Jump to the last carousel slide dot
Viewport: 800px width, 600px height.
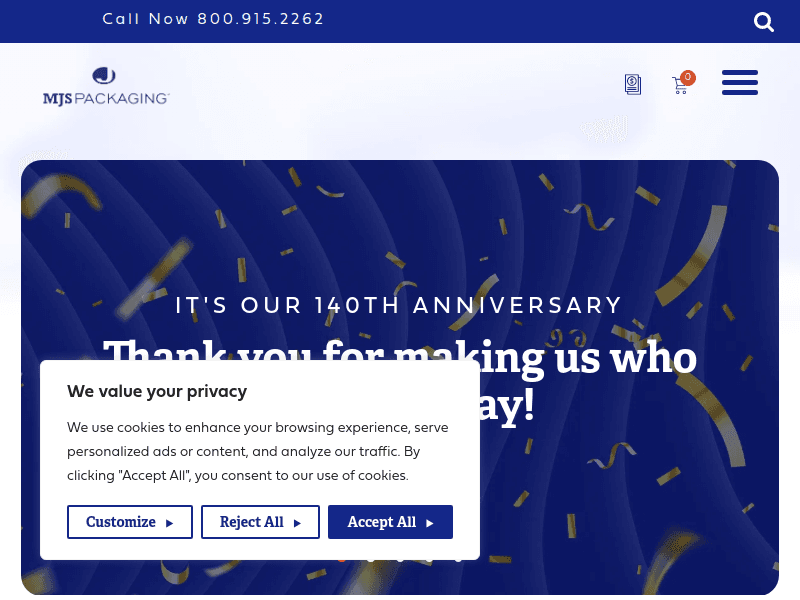pyautogui.click(x=458, y=558)
